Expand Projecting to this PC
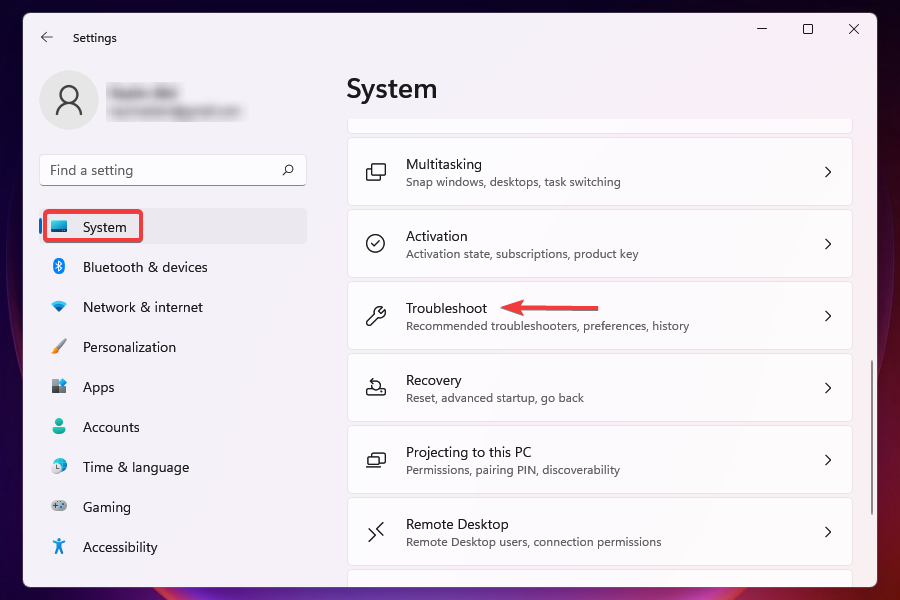Image resolution: width=900 pixels, height=600 pixels. (600, 459)
